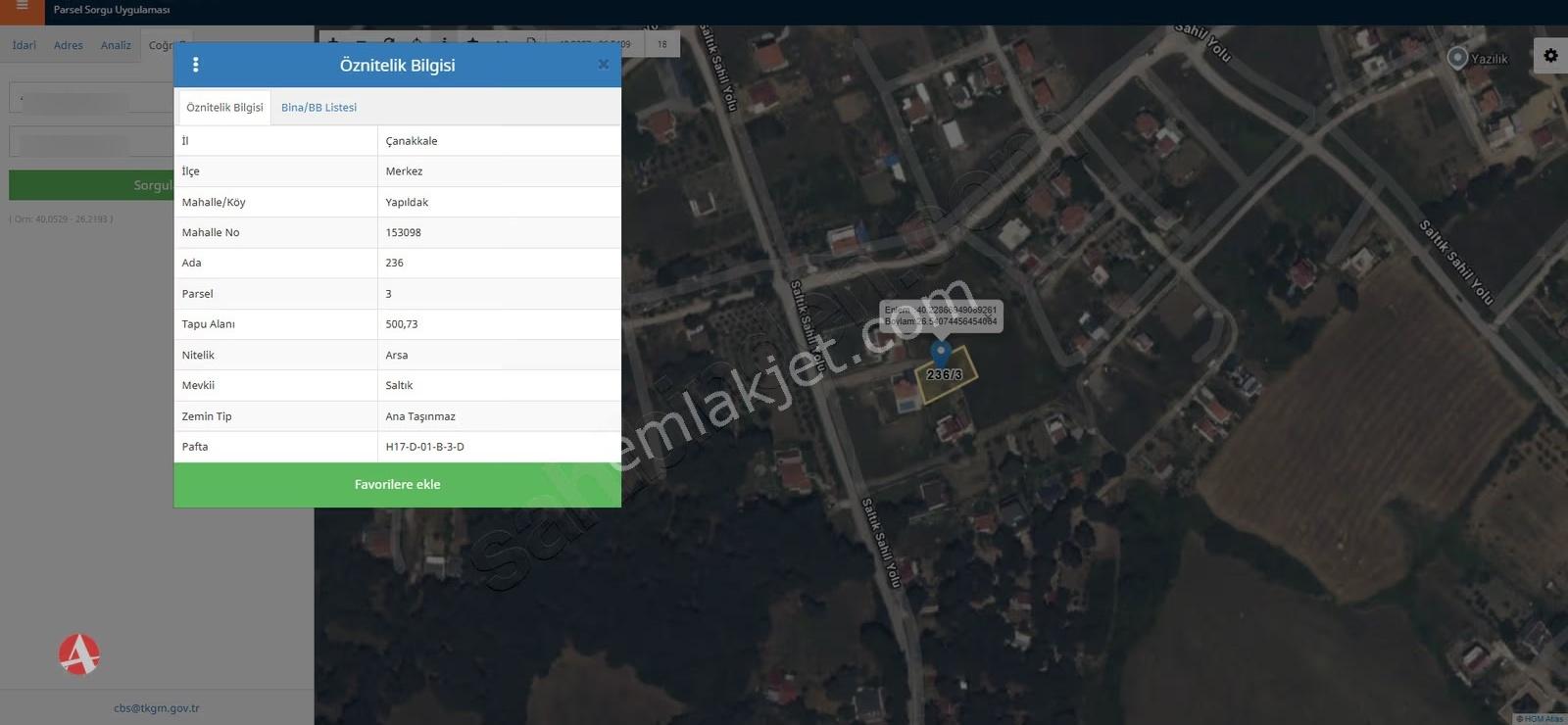This screenshot has width=1568, height=725.
Task: Click the blue location pin on parcel
Action: pos(941,354)
